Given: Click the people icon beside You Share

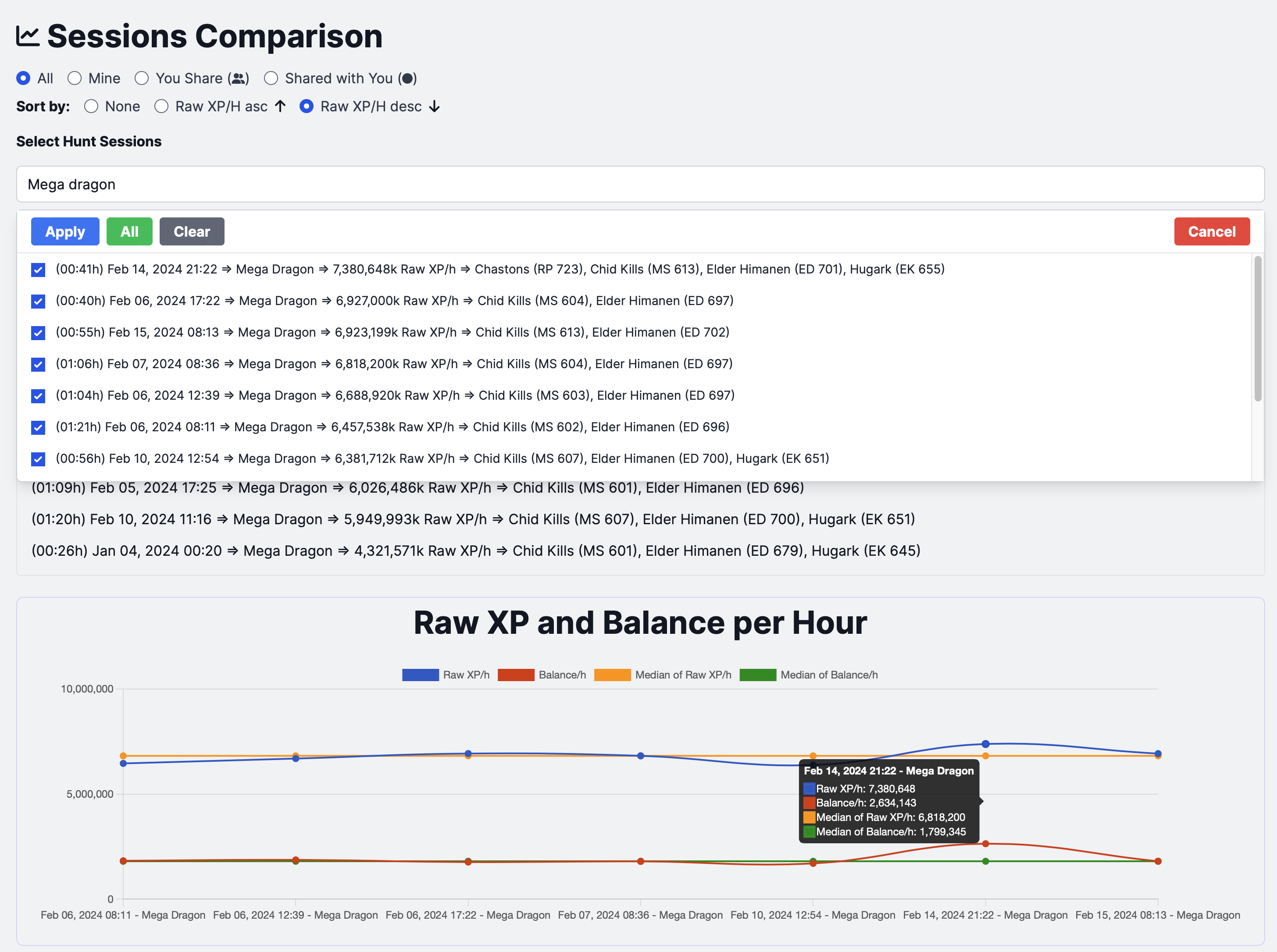Looking at the screenshot, I should [x=239, y=78].
